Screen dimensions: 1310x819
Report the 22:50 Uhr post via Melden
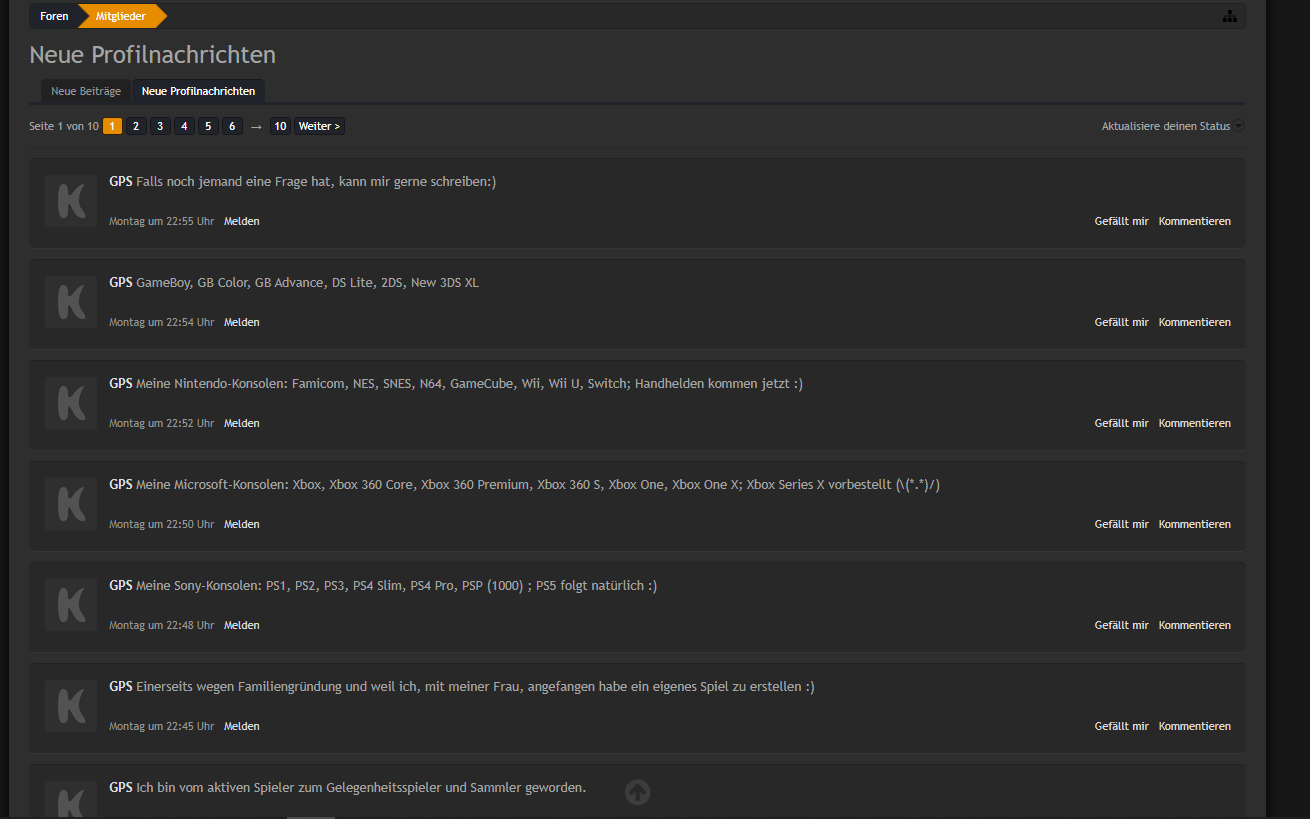coord(241,524)
